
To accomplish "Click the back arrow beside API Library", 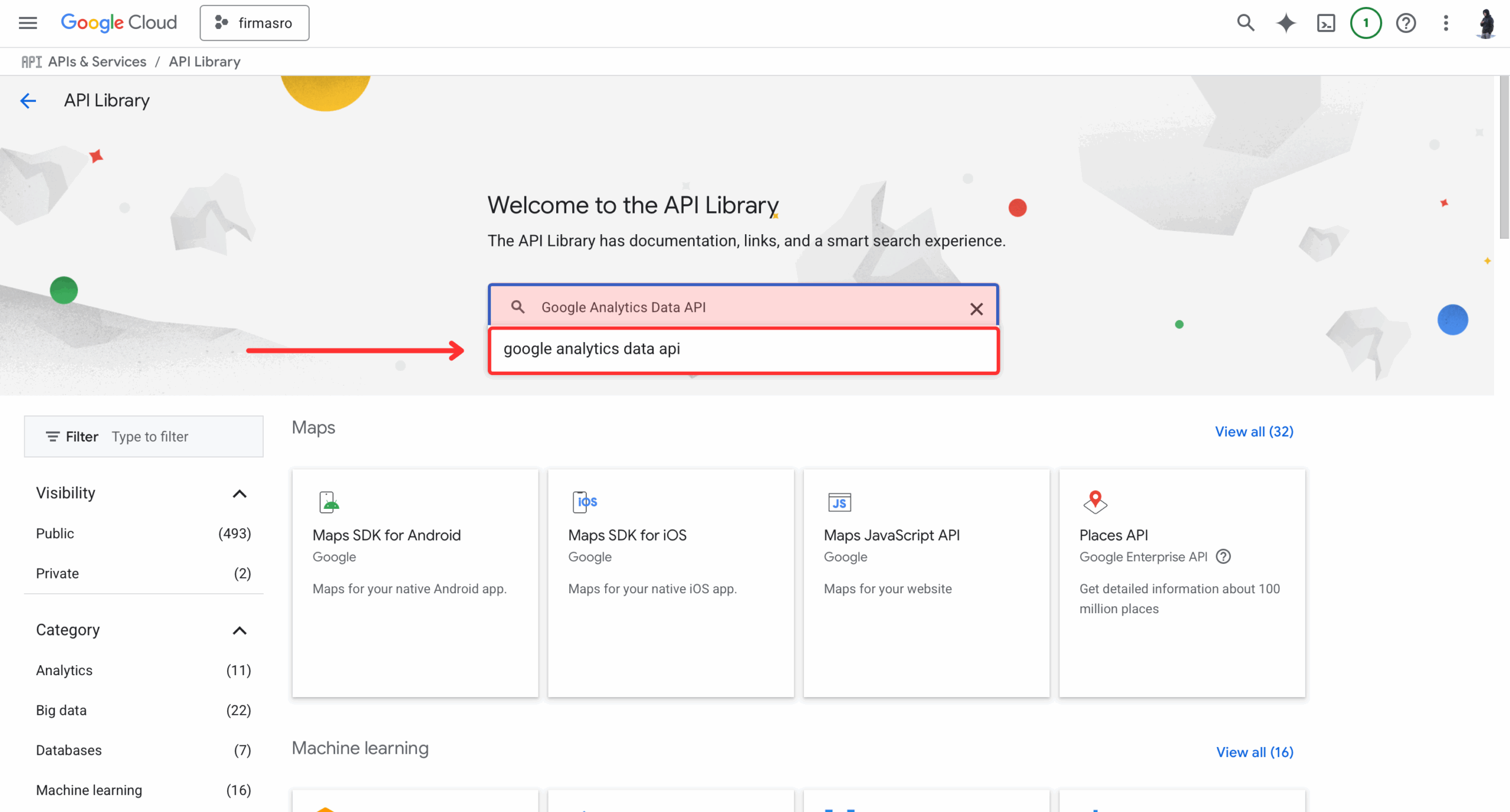I will tap(28, 101).
